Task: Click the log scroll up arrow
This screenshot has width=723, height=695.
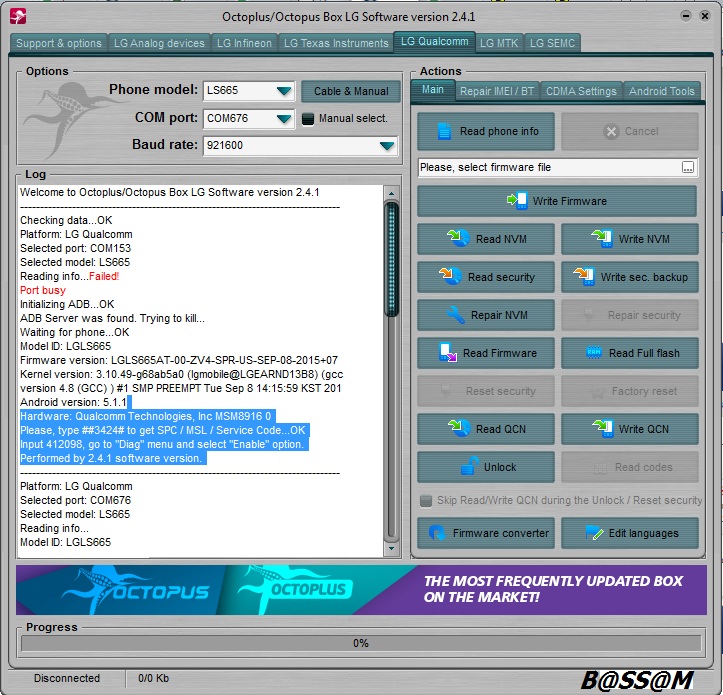Action: click(x=392, y=194)
